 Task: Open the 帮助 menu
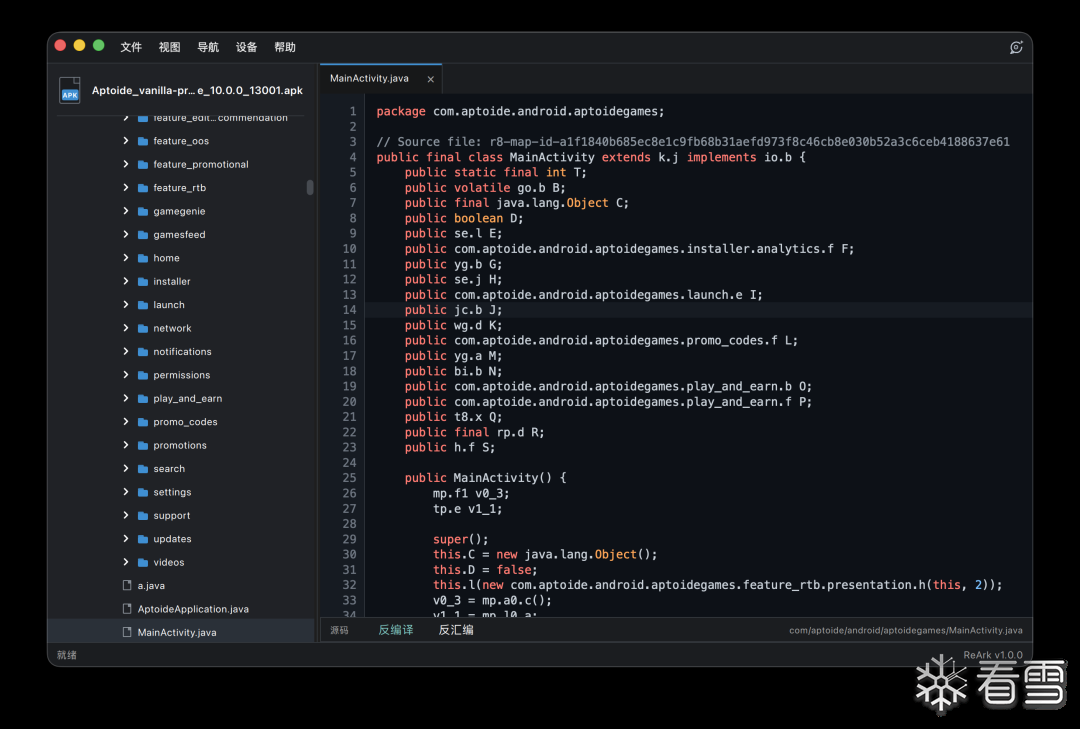pyautogui.click(x=285, y=48)
